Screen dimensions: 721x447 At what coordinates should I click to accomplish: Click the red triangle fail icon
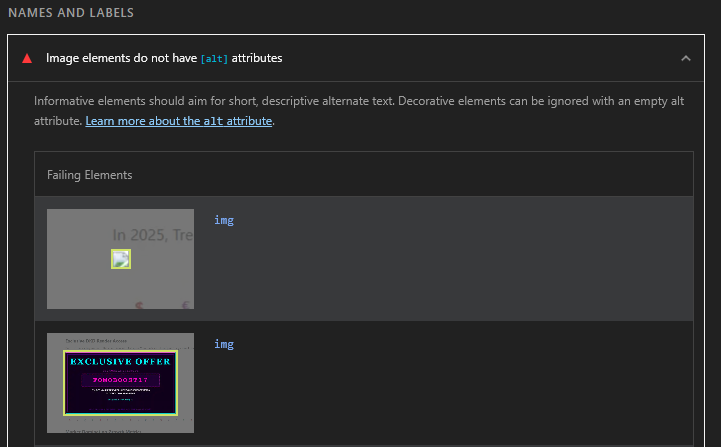click(27, 58)
